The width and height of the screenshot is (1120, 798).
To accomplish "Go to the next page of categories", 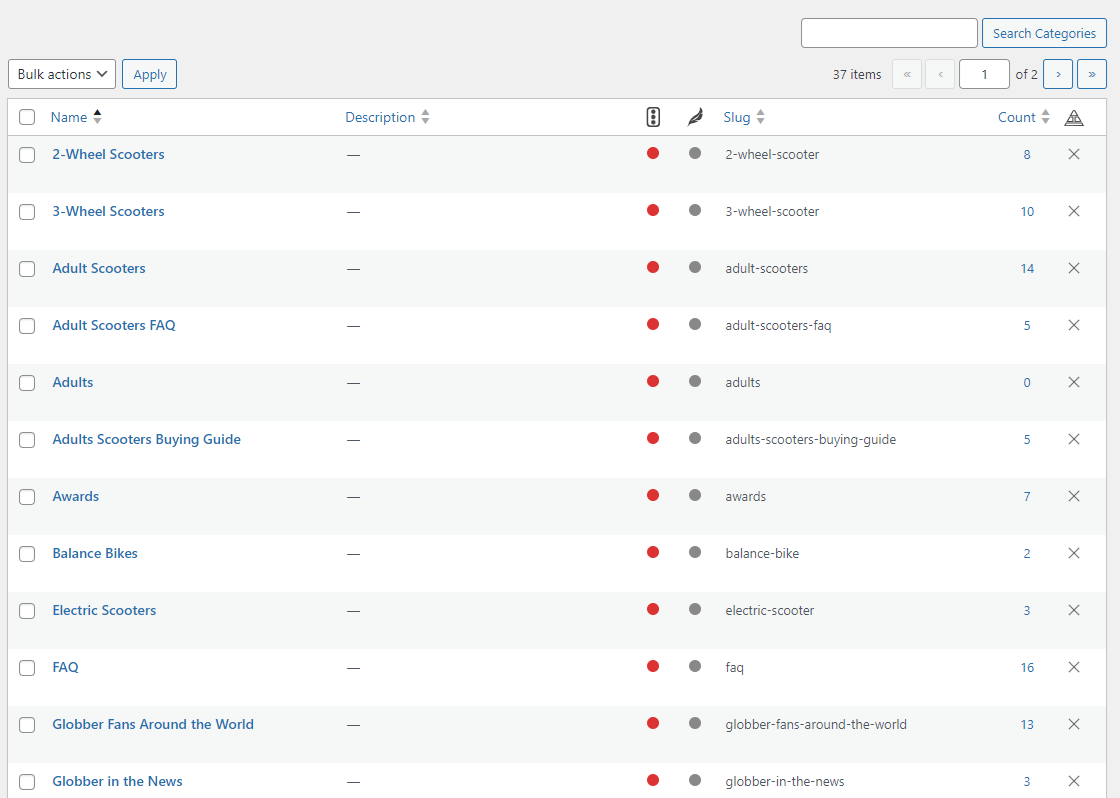I will pos(1058,74).
